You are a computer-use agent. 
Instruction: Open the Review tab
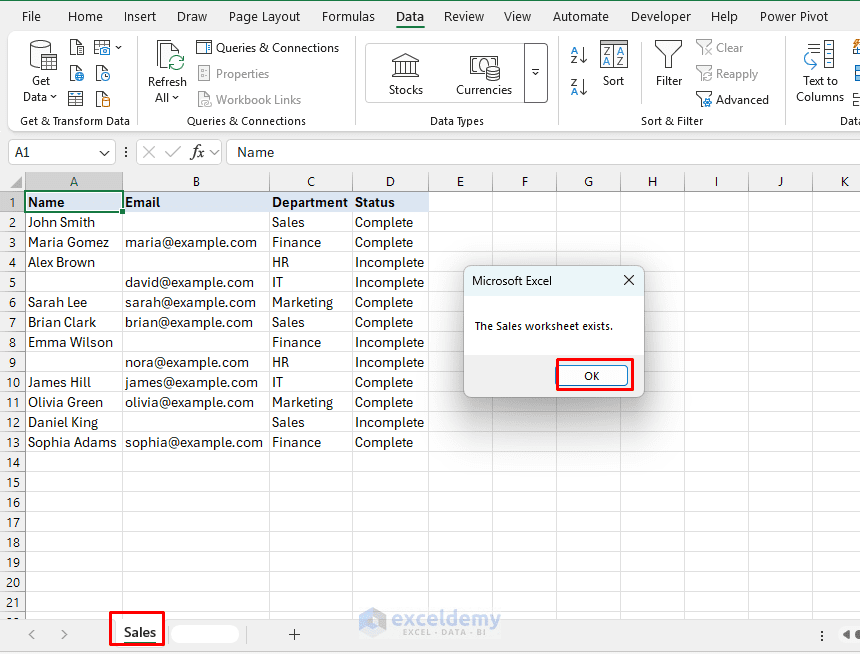click(464, 16)
